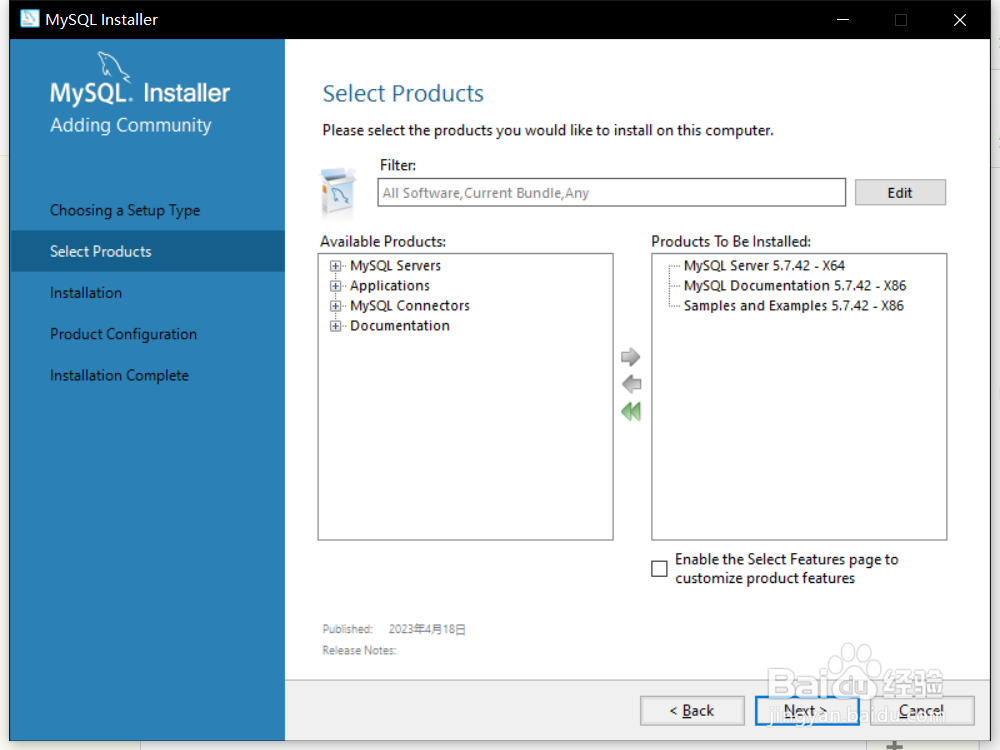Click the green remove-all double arrow icon
The height and width of the screenshot is (750, 1000).
coord(631,411)
